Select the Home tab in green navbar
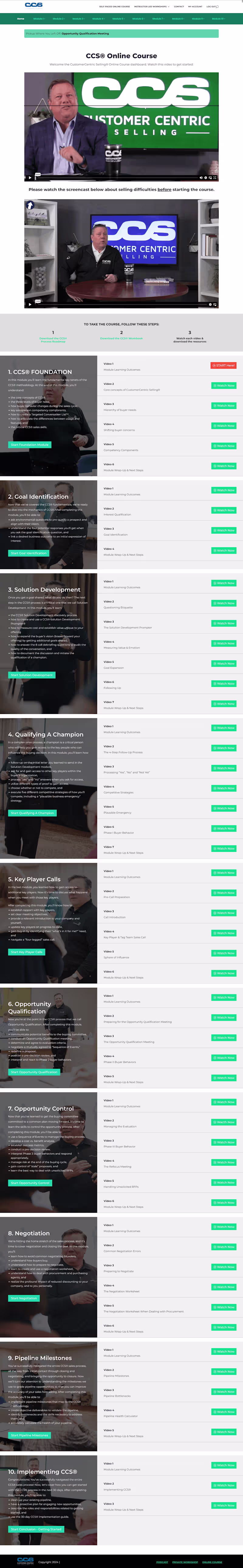The width and height of the screenshot is (243, 1568). tap(21, 19)
